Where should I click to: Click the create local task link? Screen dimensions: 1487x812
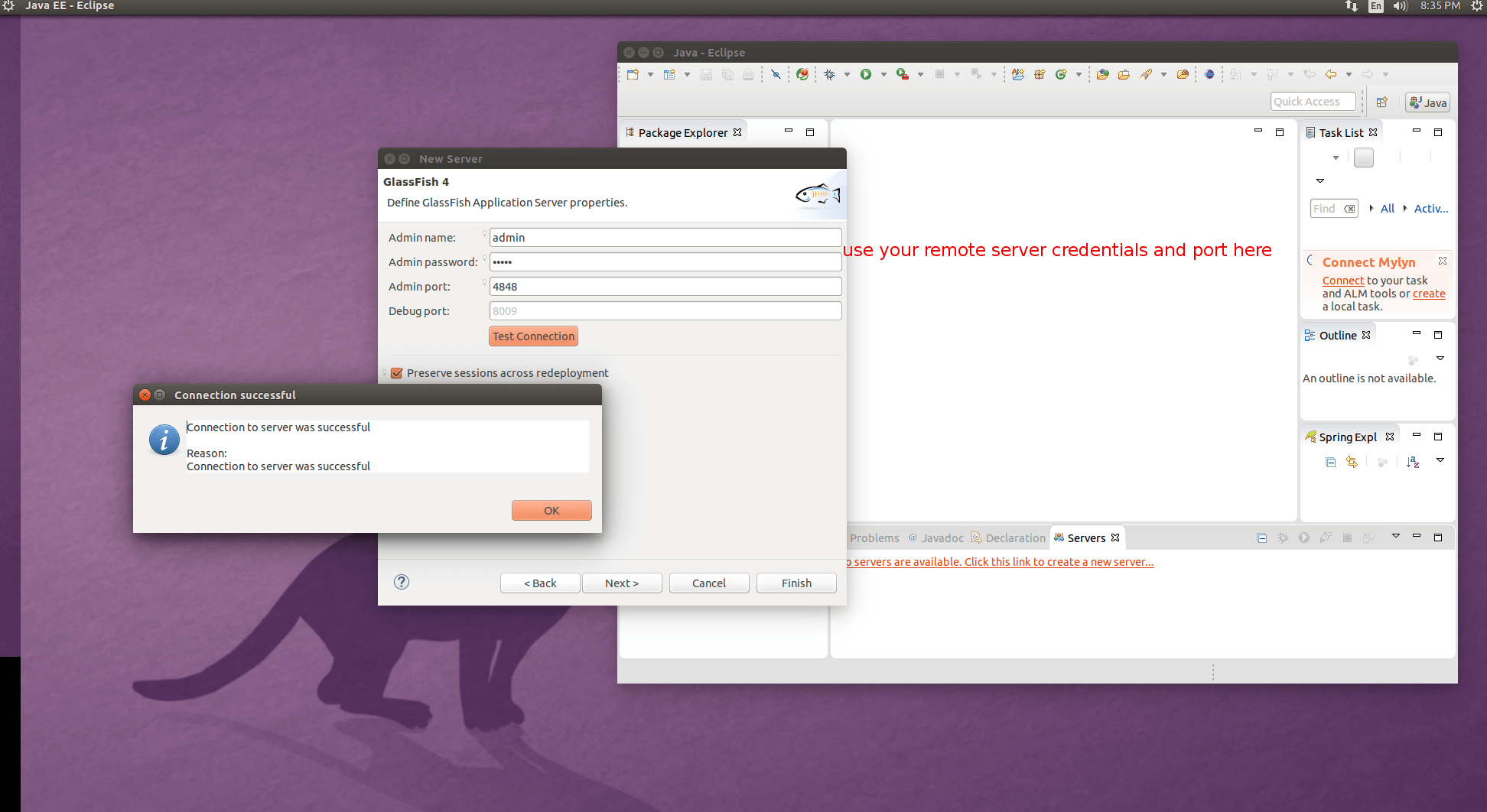(x=1429, y=294)
